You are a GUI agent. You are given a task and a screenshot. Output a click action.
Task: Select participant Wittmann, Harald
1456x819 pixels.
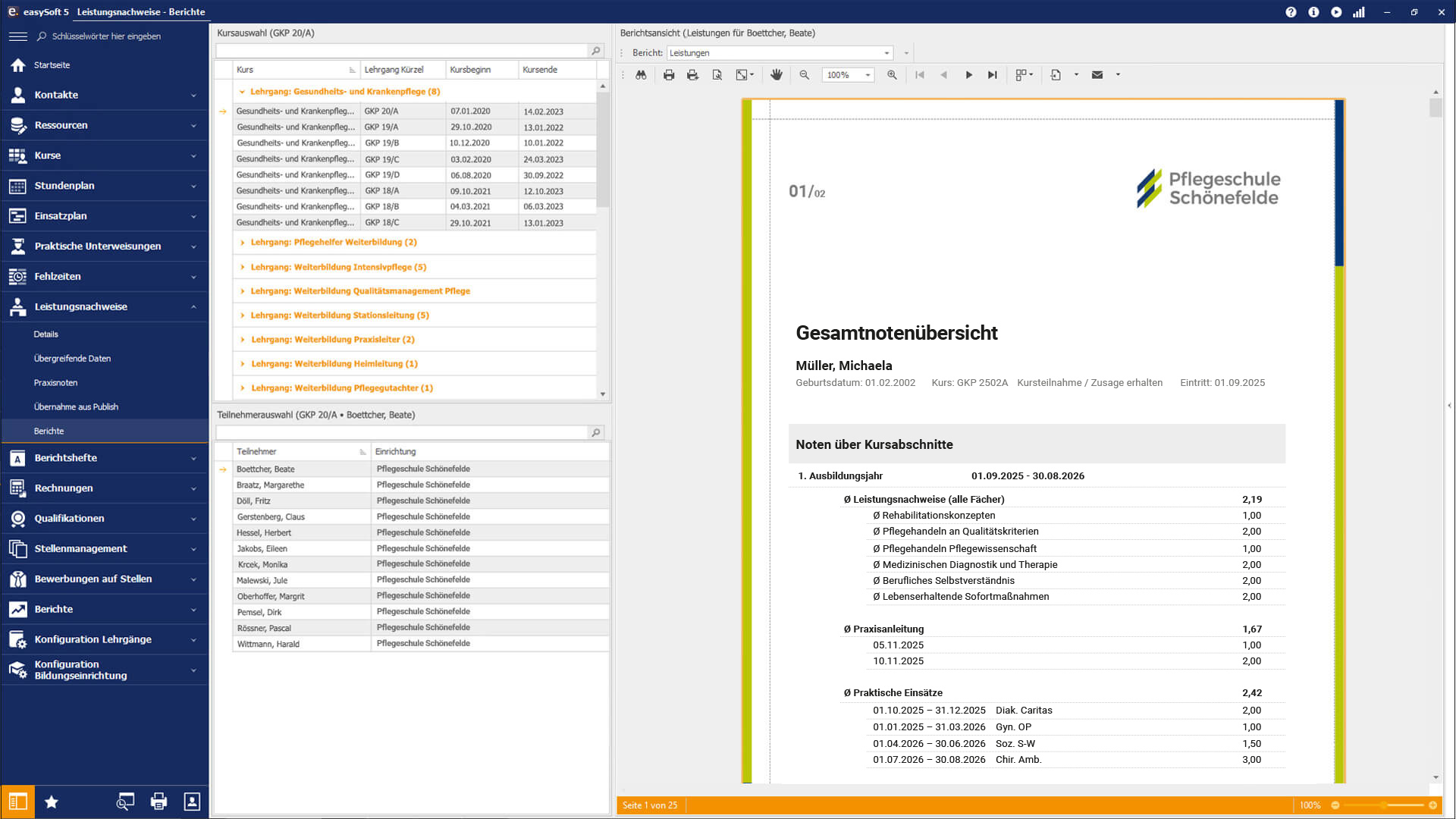click(421, 644)
